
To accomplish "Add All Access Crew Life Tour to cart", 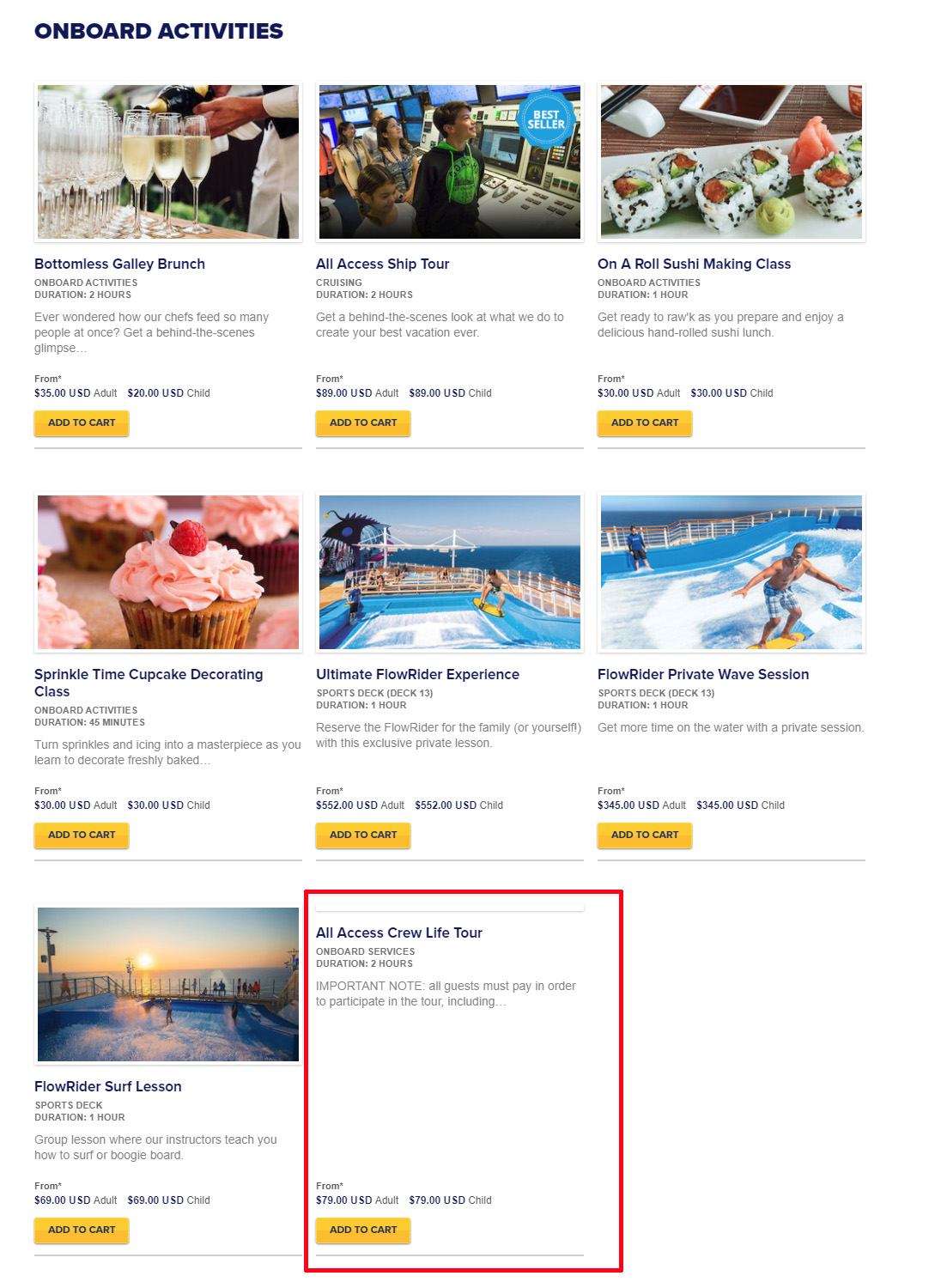I will [x=363, y=1230].
